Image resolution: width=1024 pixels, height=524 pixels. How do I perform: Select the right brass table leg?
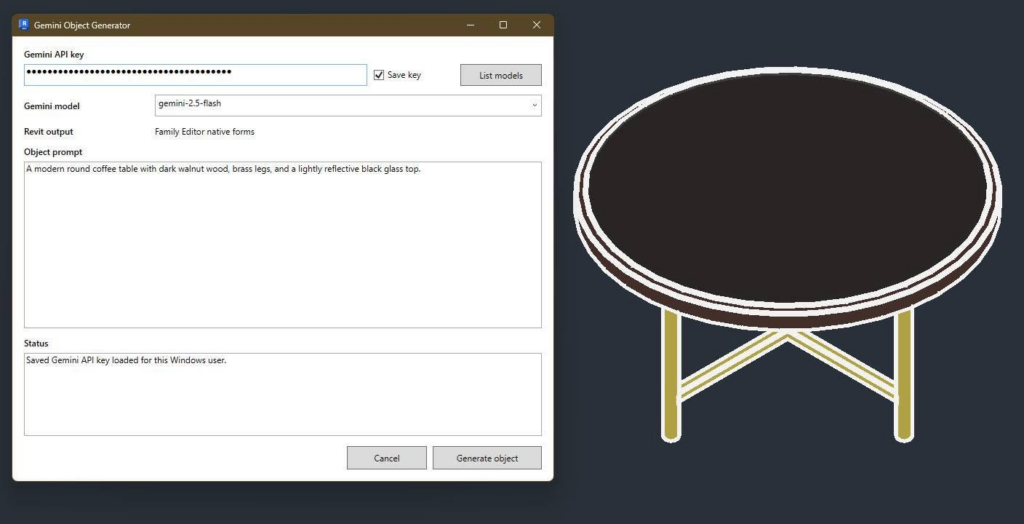click(903, 374)
